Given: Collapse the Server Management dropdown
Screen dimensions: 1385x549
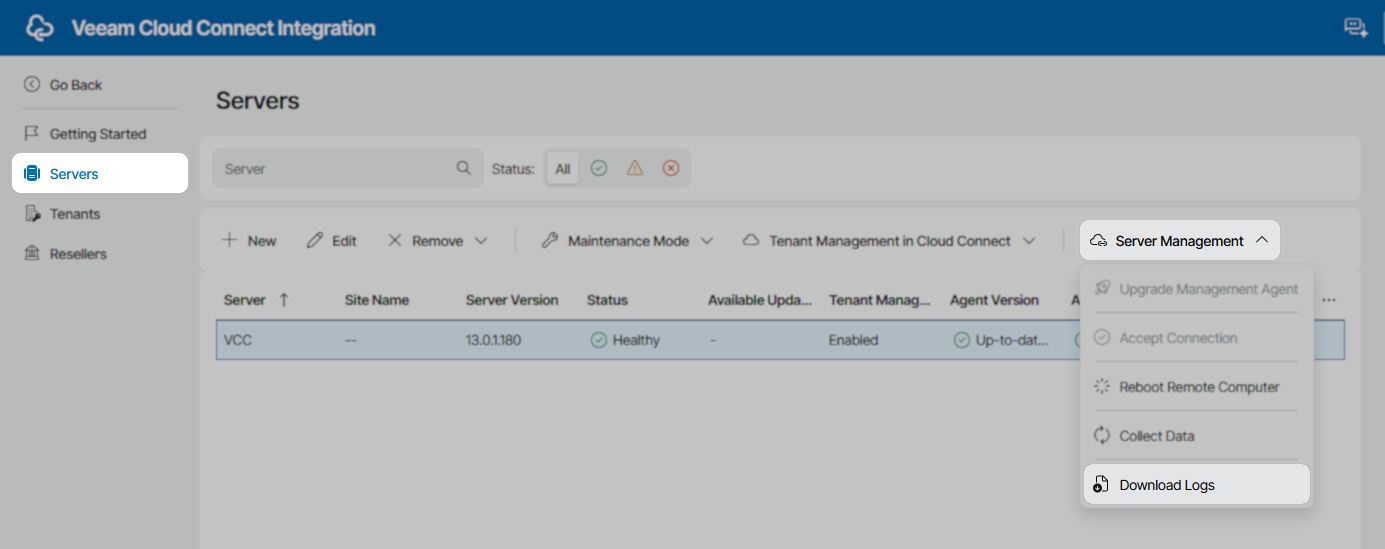Looking at the screenshot, I should (x=1179, y=241).
